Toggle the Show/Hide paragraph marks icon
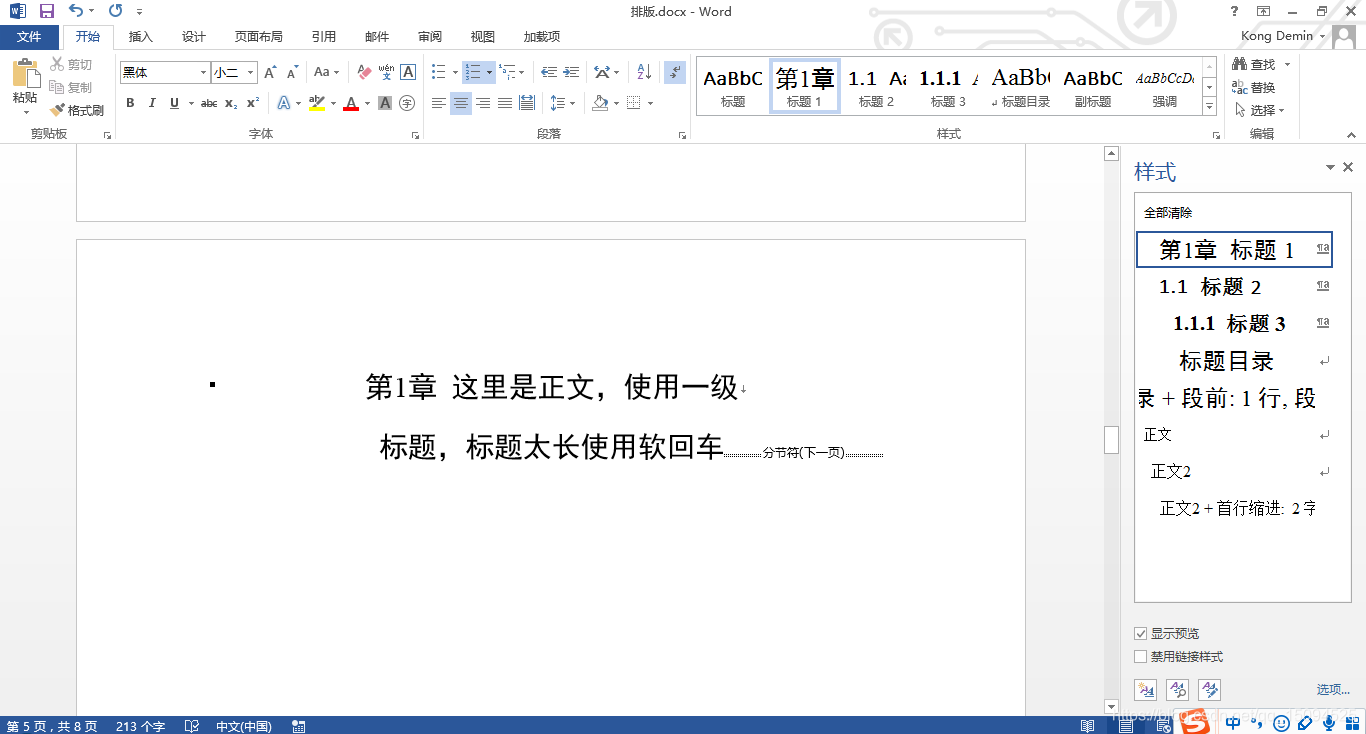The width and height of the screenshot is (1366, 734). [672, 73]
